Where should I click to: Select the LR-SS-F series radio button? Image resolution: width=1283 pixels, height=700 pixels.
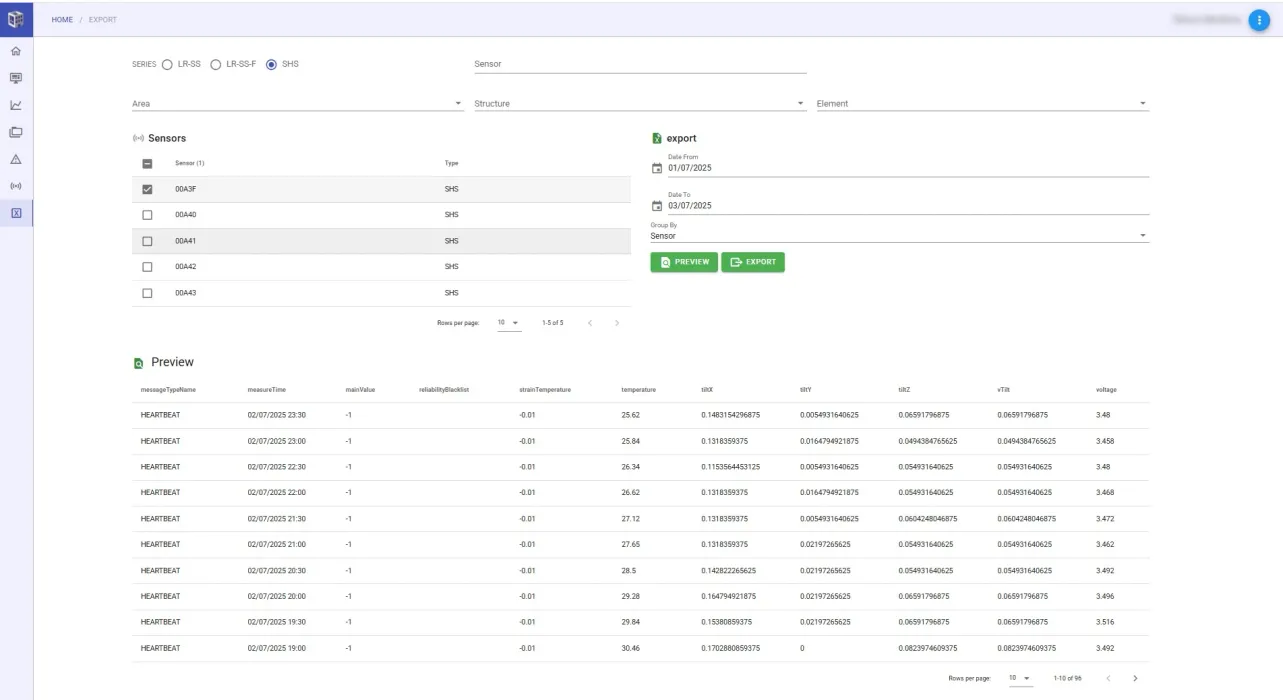[x=215, y=64]
